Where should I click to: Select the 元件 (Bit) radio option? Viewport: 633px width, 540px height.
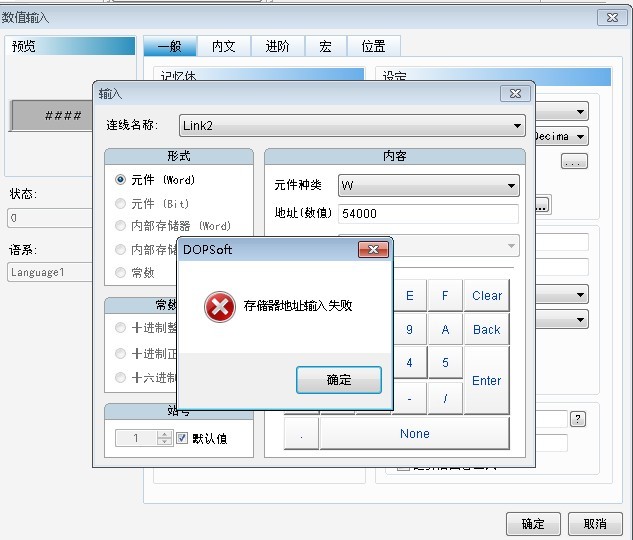(121, 203)
